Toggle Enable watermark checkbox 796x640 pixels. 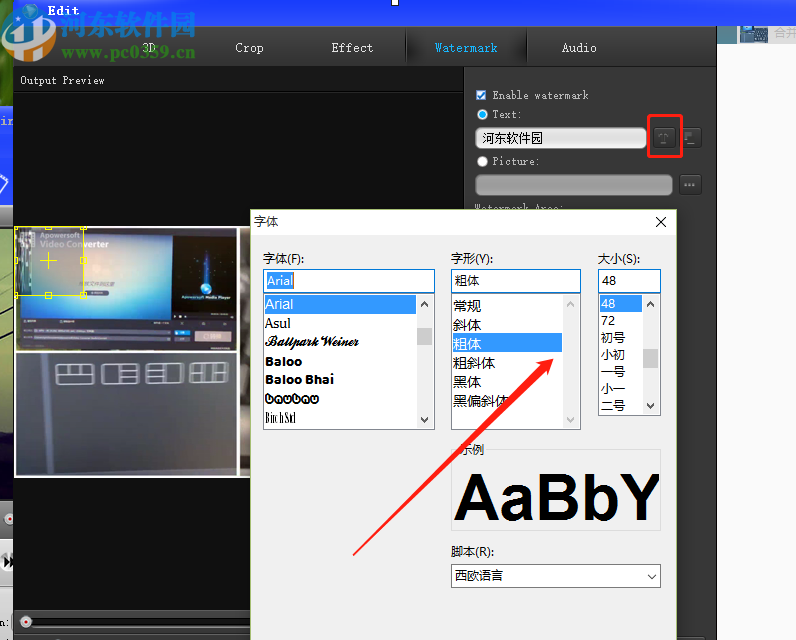(x=481, y=95)
